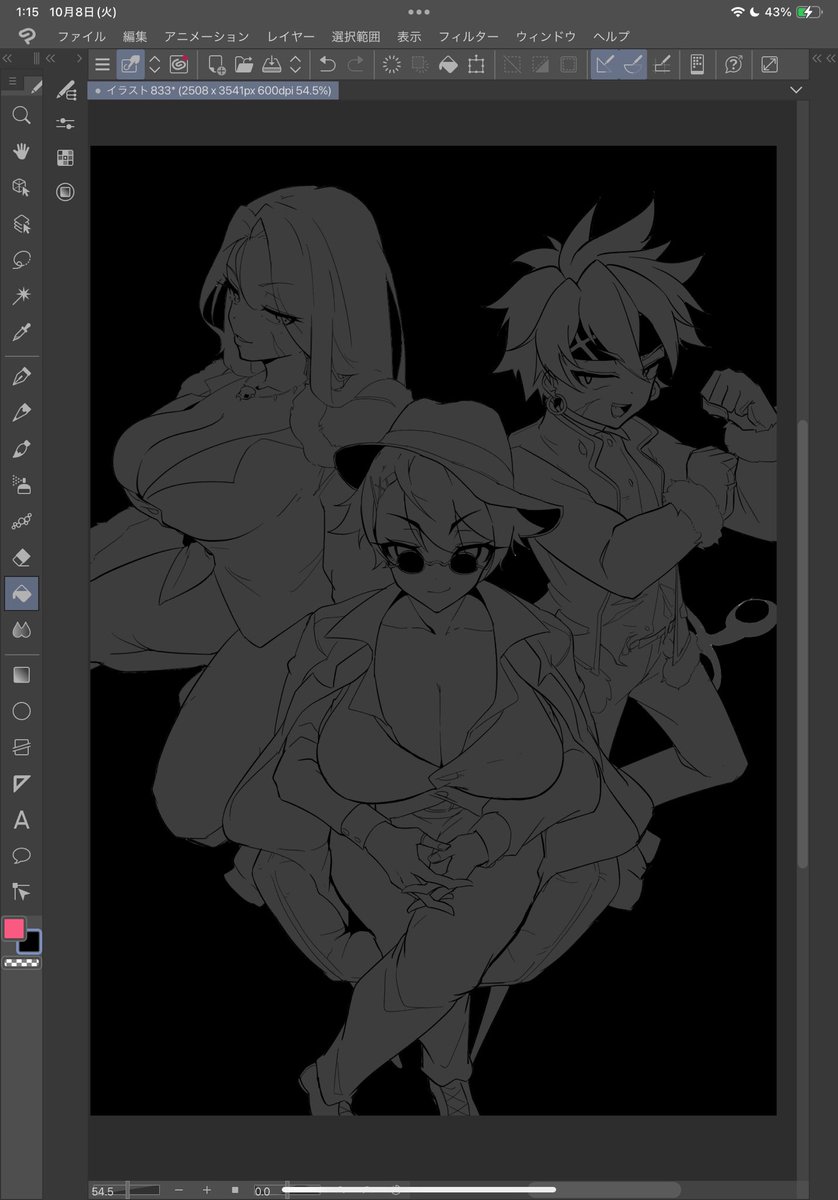This screenshot has width=838, height=1200.
Task: Open Clip Studio spiral icon
Action: click(179, 65)
